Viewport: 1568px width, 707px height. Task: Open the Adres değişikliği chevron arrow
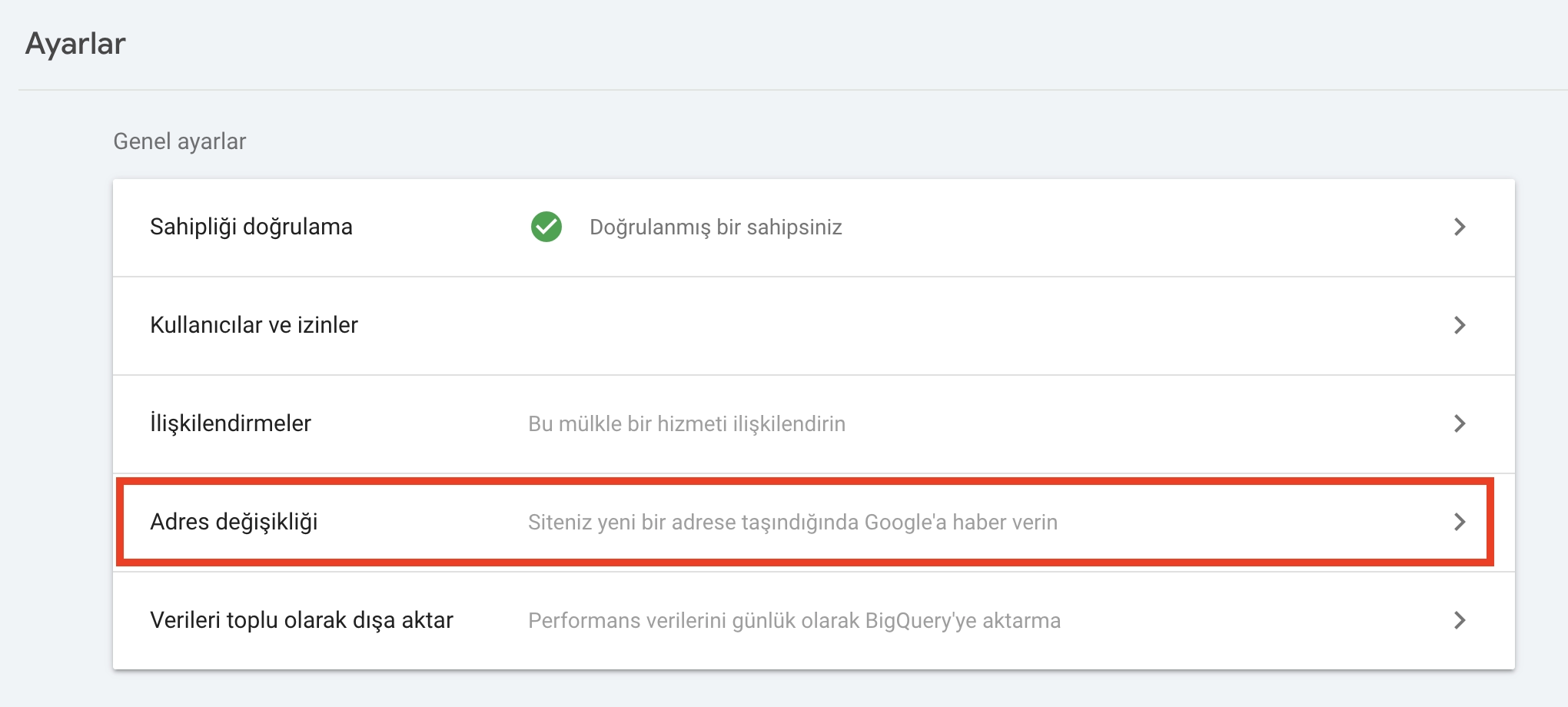(1460, 522)
